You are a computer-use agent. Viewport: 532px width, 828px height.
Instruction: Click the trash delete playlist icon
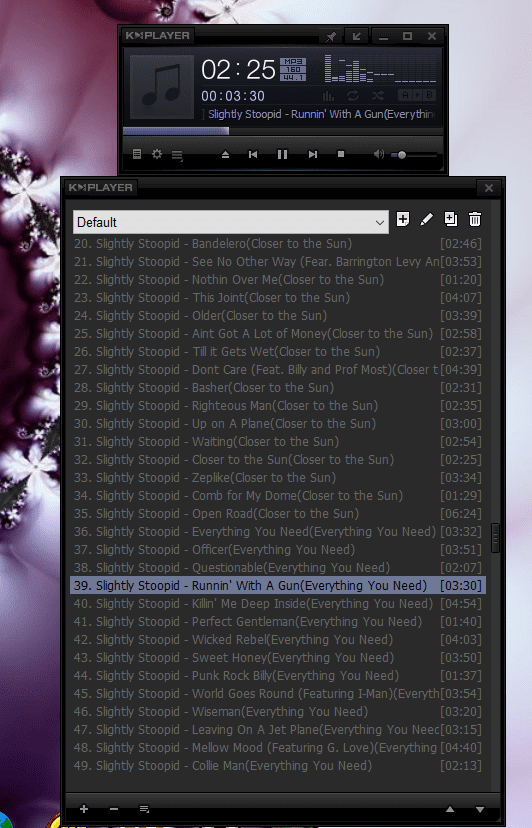(x=475, y=219)
